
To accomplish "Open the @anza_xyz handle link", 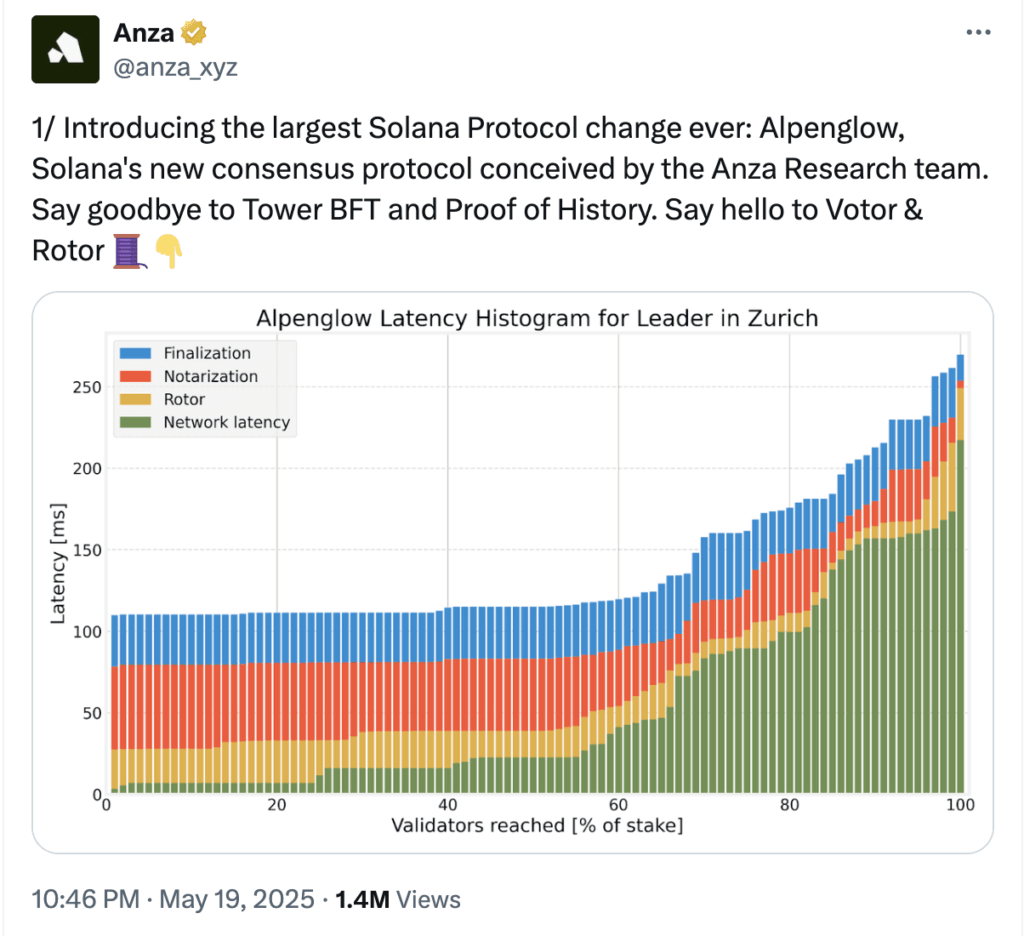I will coord(175,67).
